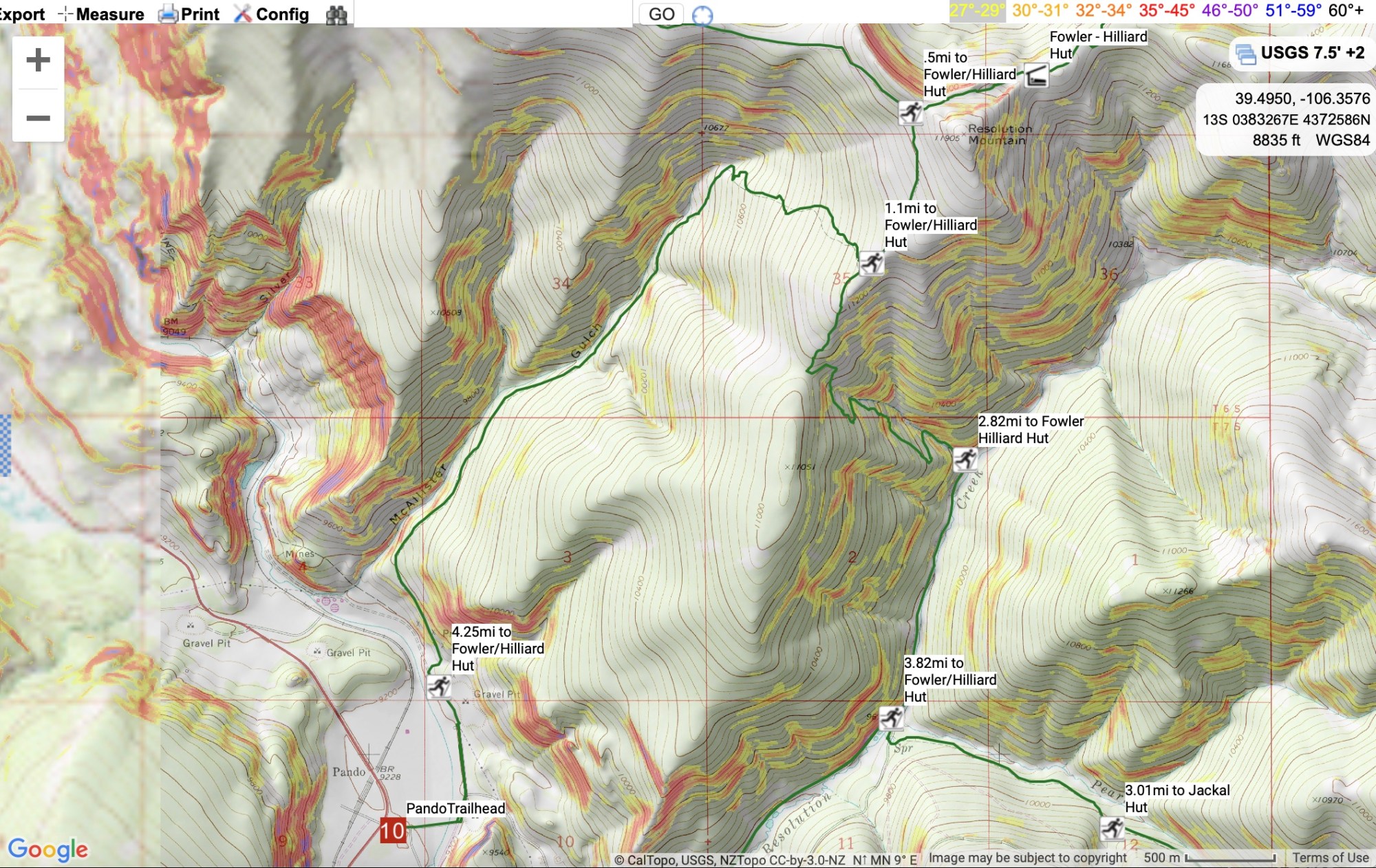Open the Terms of Use link
Screen dimensions: 1376x868
[x=1330, y=858]
